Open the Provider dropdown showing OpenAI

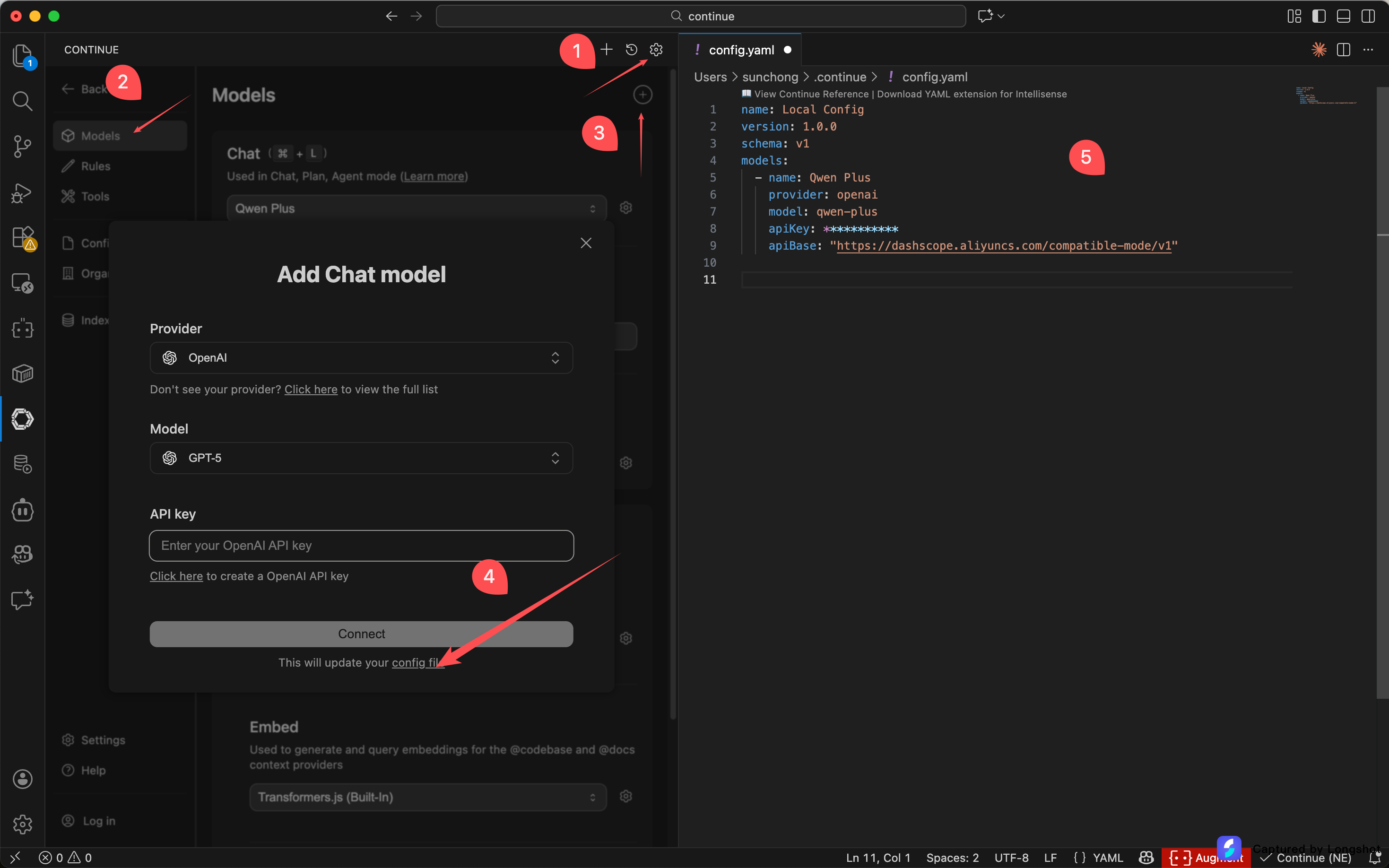click(361, 357)
